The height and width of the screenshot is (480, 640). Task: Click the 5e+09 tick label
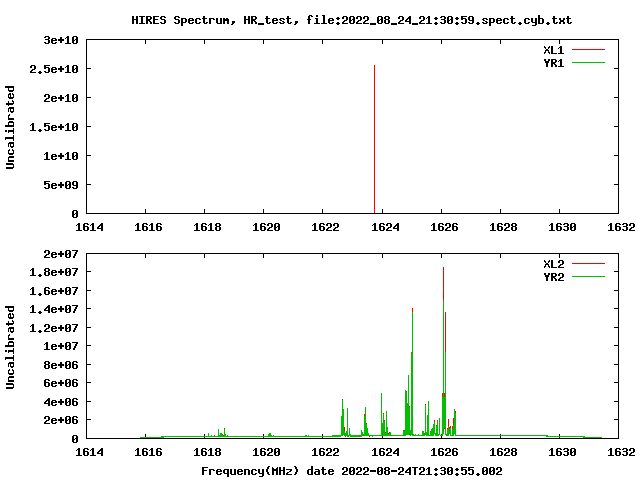(61, 185)
